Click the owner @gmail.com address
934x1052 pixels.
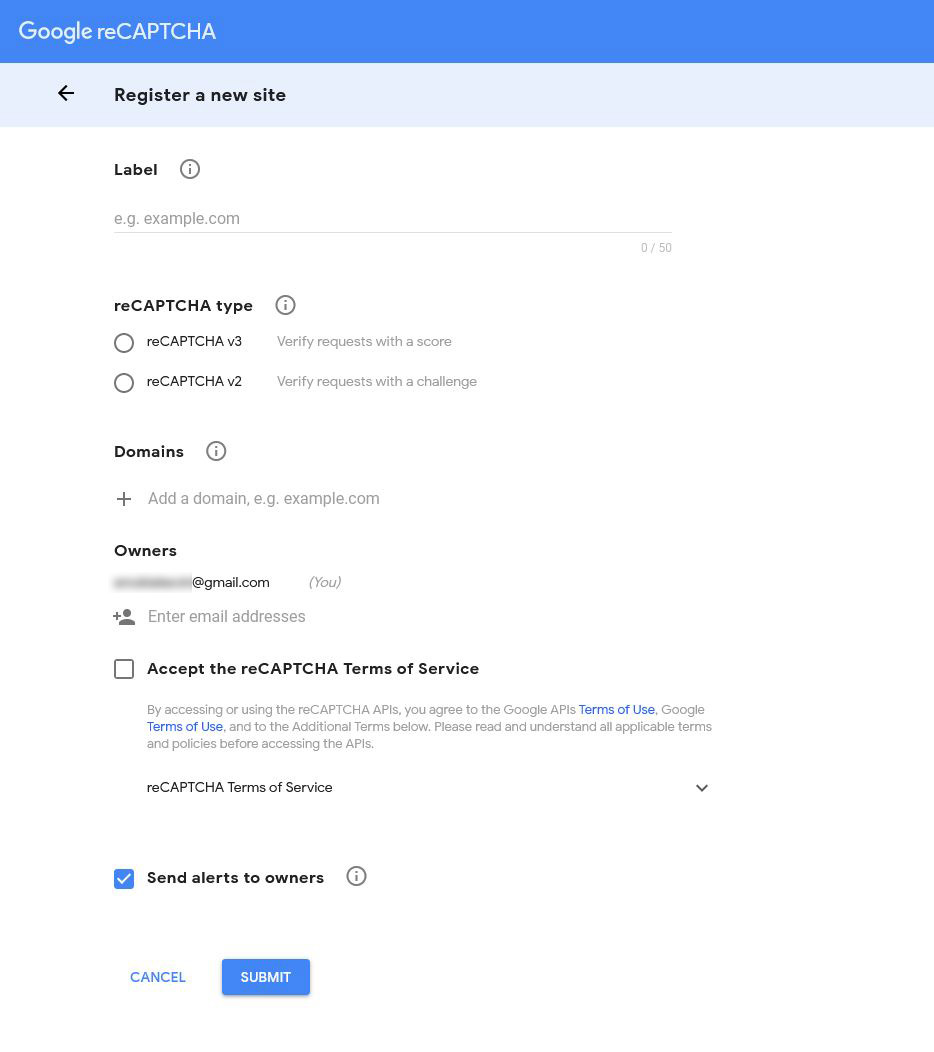coord(192,582)
